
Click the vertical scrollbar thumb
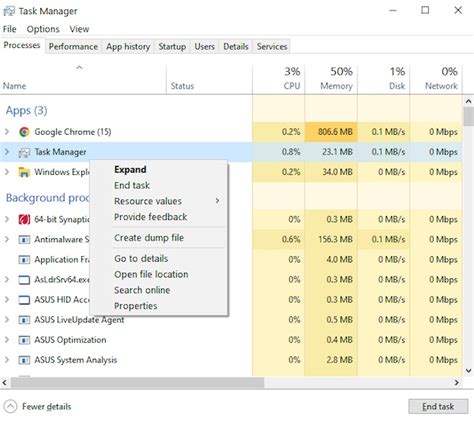468,116
